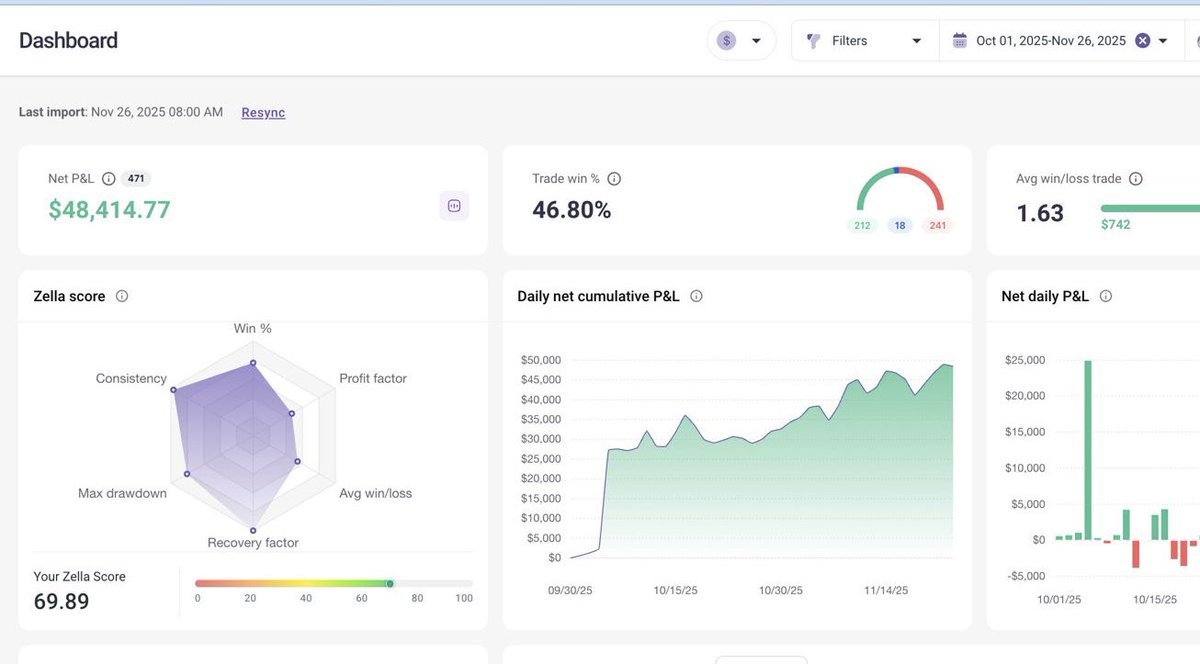This screenshot has height=664, width=1200.
Task: Click the 212 winning trades badge
Action: coord(862,226)
